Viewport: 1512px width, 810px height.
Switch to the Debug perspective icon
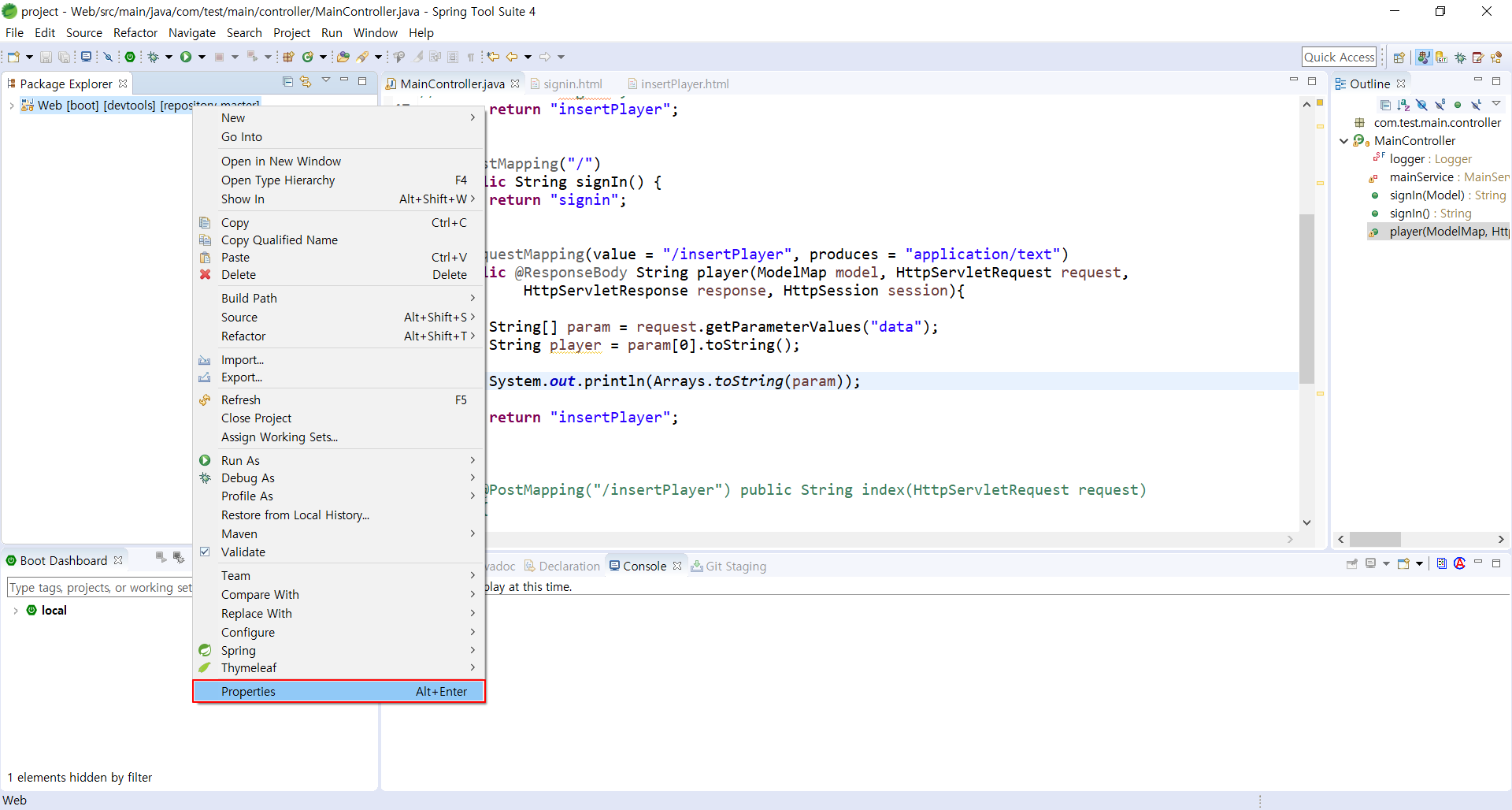click(x=1460, y=58)
